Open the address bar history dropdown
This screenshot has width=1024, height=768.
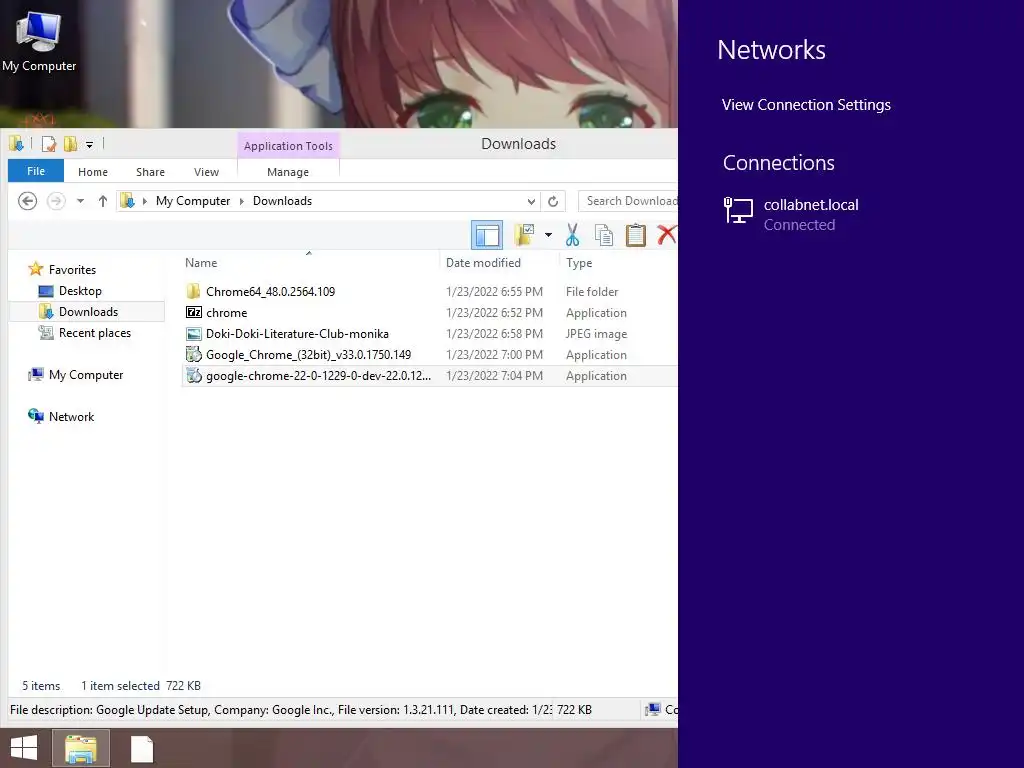[531, 201]
